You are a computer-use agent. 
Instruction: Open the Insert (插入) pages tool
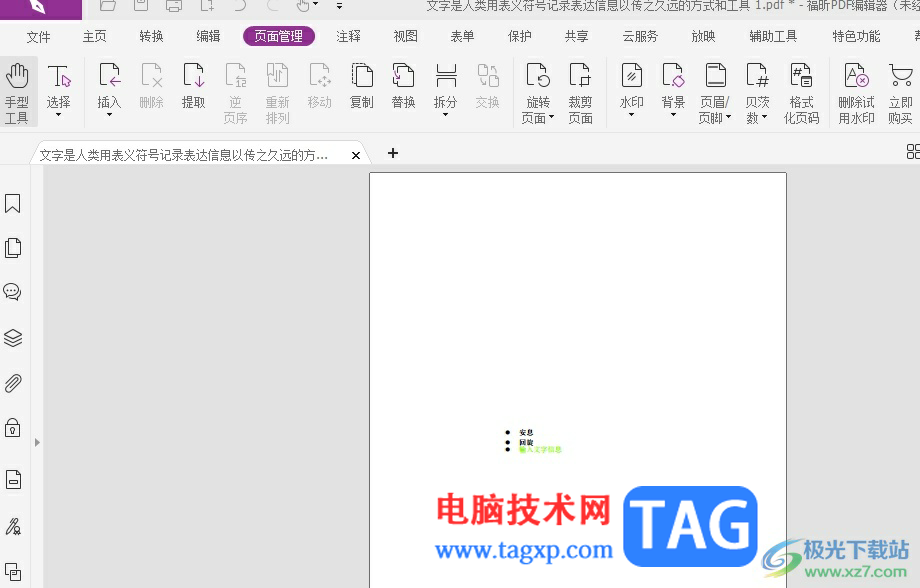click(x=109, y=85)
